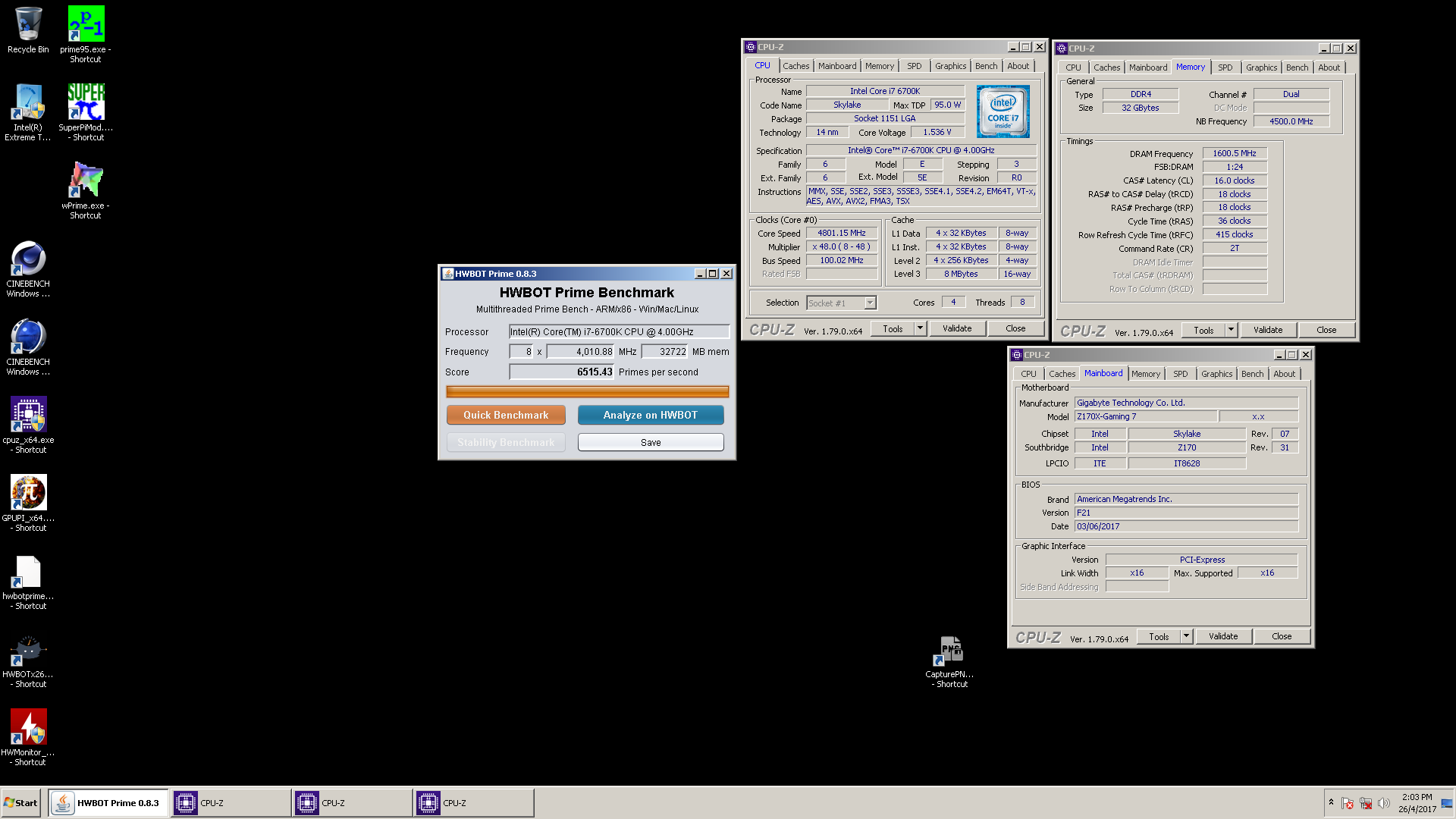Click the Multiplier value x 48.0
This screenshot has width=1456, height=819.
tap(842, 246)
